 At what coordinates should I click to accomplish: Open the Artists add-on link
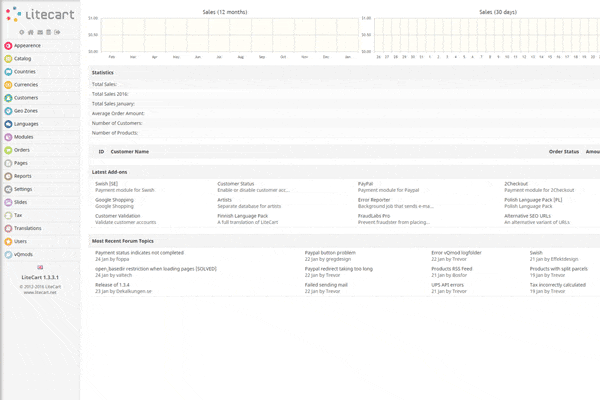click(224, 200)
